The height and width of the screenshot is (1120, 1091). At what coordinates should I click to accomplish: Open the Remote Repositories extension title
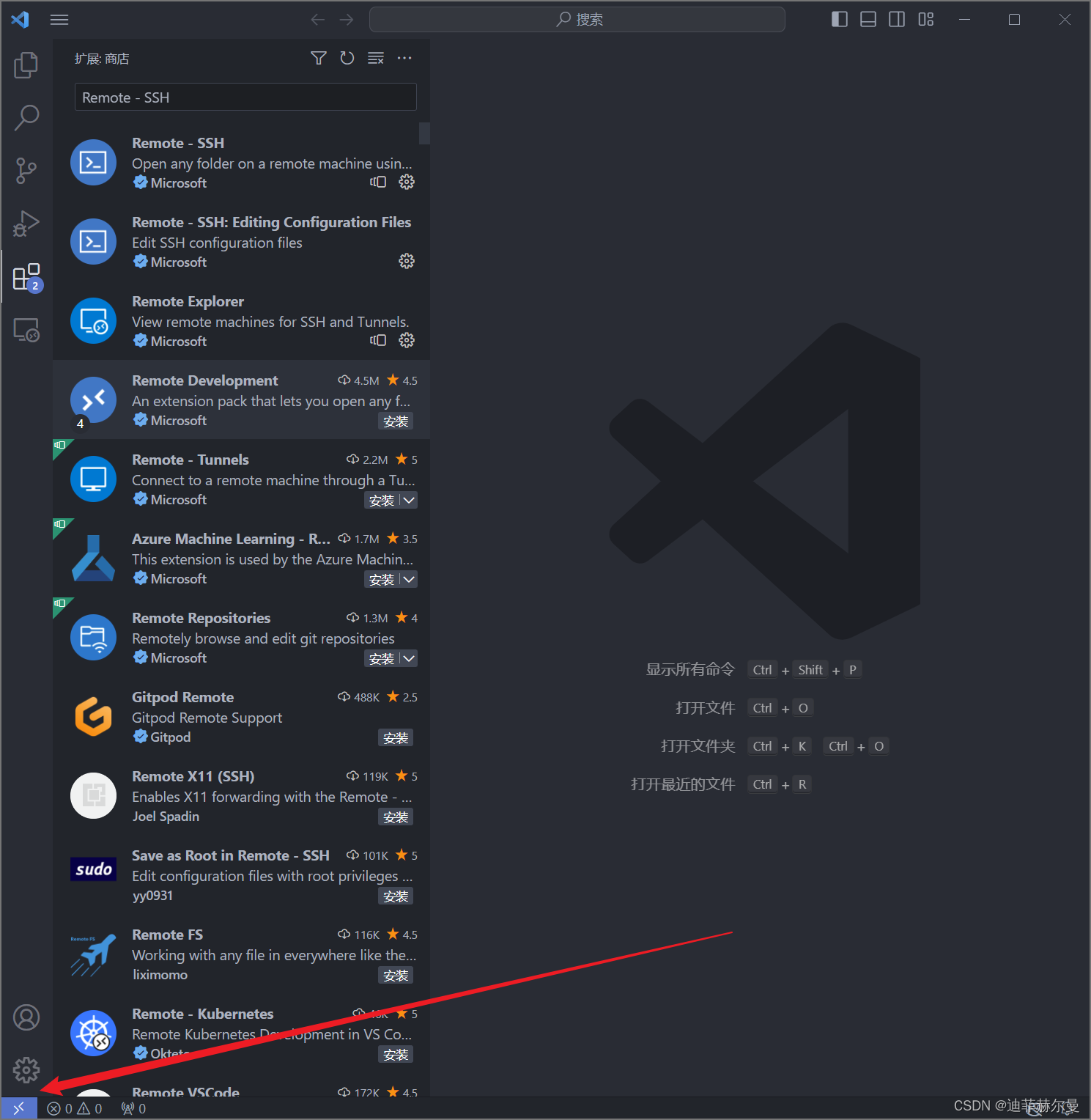pos(201,618)
